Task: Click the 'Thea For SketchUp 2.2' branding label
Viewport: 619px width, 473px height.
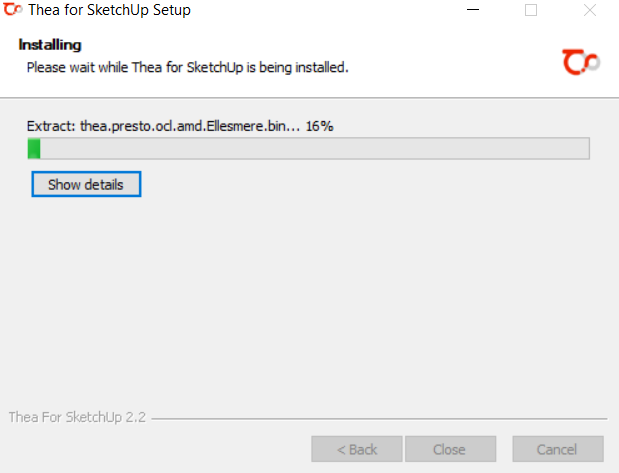Action: [77, 417]
